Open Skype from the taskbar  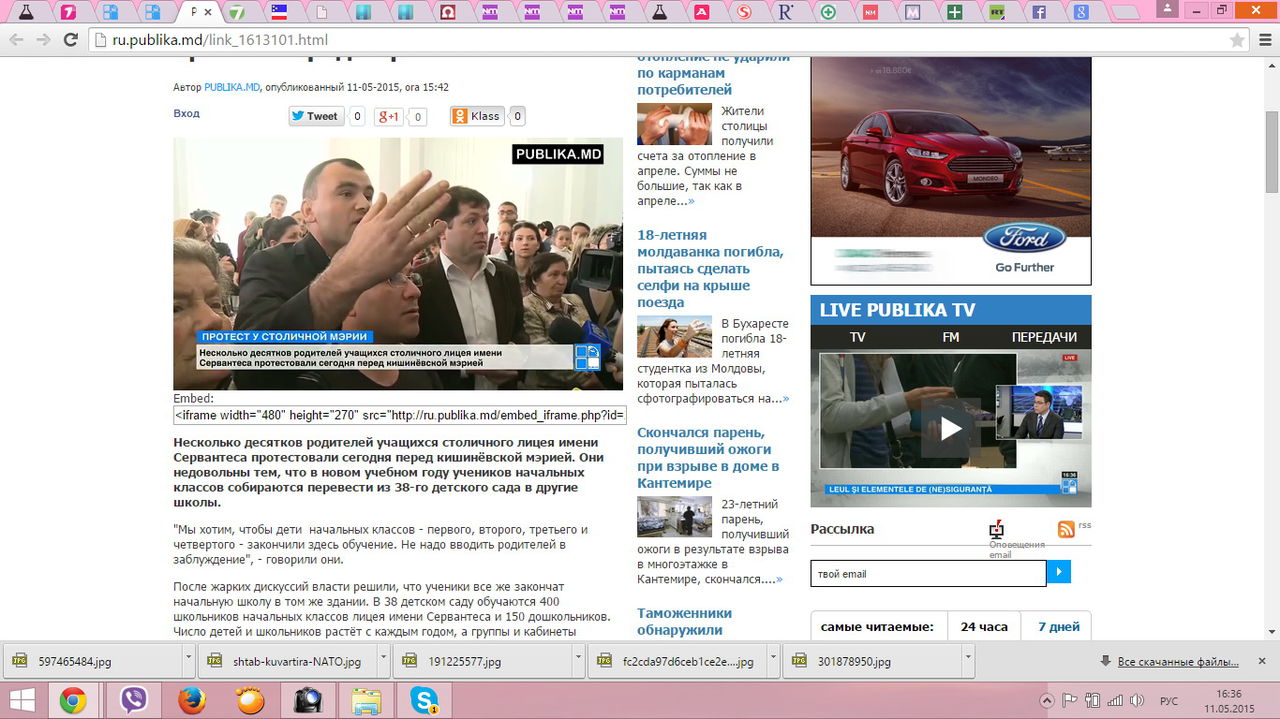coord(425,700)
